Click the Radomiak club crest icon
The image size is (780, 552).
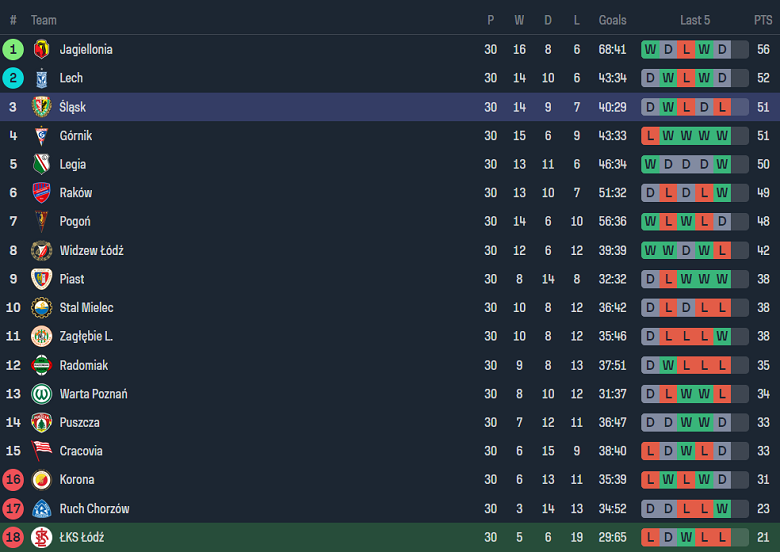pyautogui.click(x=41, y=365)
